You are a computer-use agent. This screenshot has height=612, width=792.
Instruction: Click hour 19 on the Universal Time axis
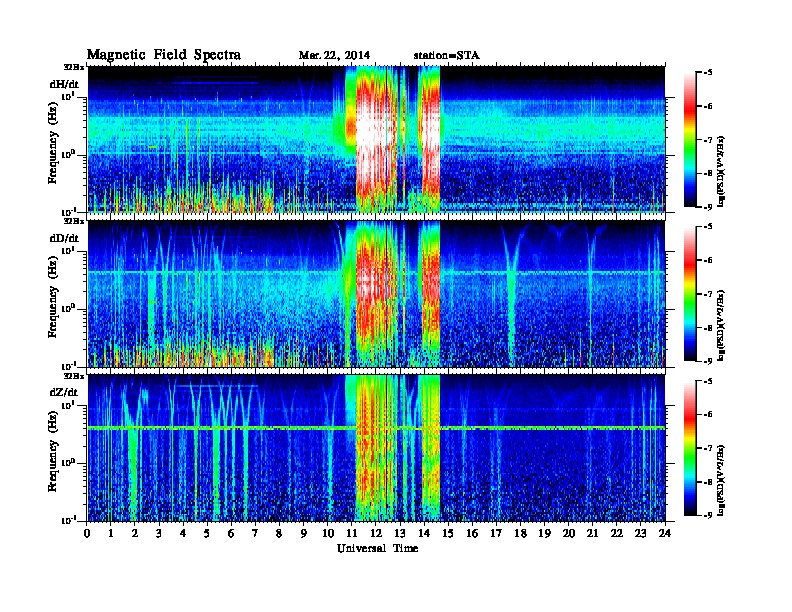pos(544,533)
